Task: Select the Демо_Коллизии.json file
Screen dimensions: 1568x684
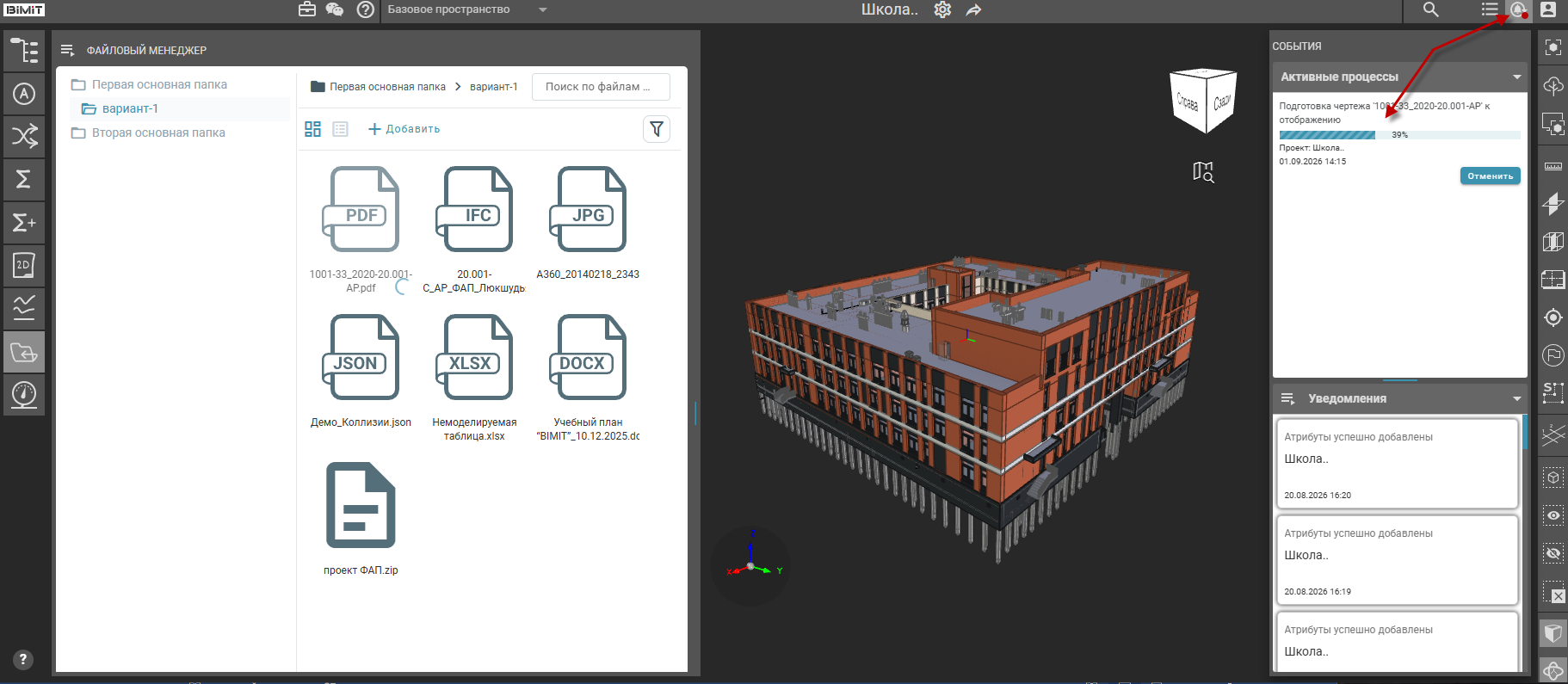Action: tap(361, 371)
